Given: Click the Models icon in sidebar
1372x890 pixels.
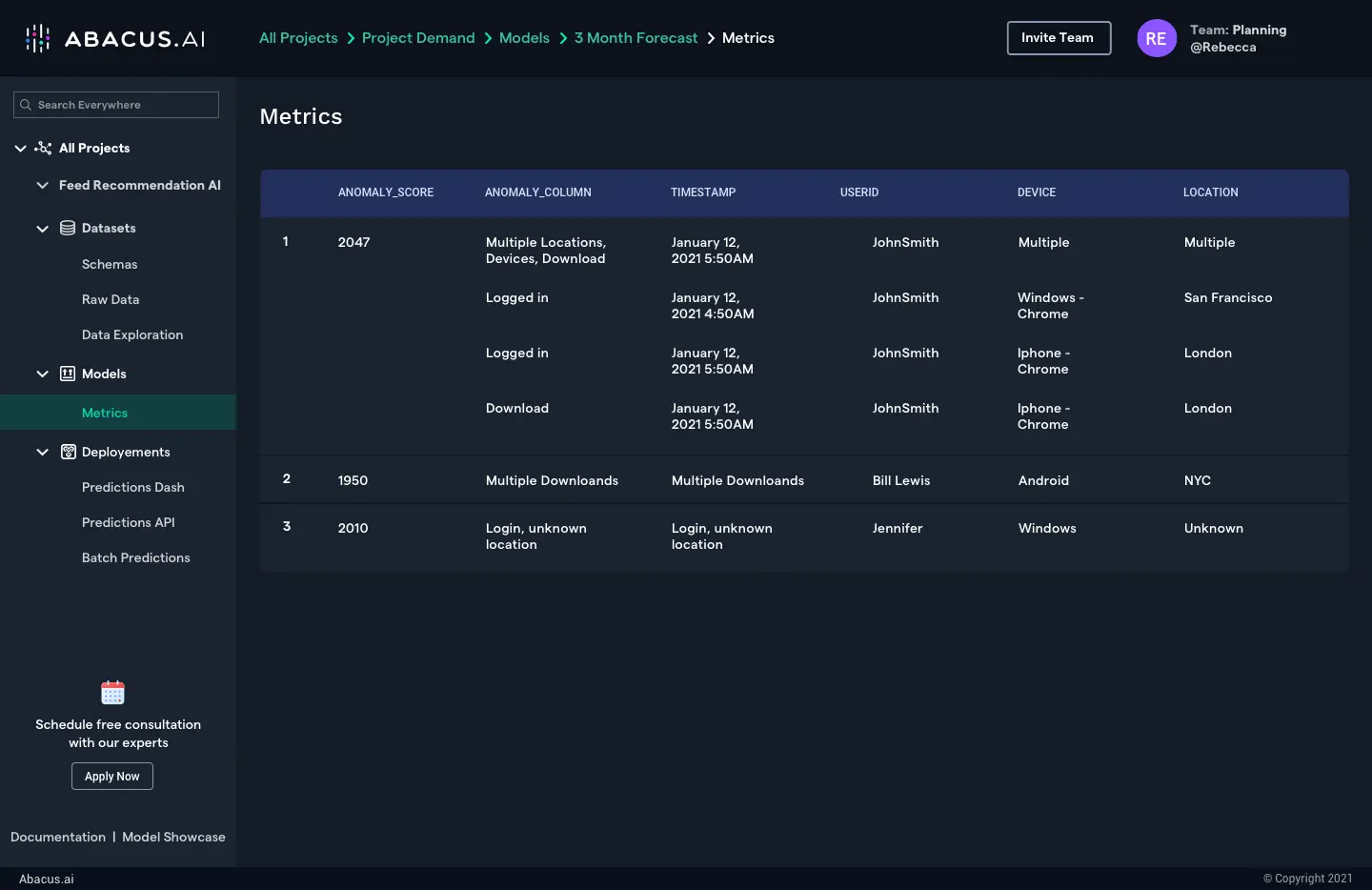Looking at the screenshot, I should click(68, 374).
